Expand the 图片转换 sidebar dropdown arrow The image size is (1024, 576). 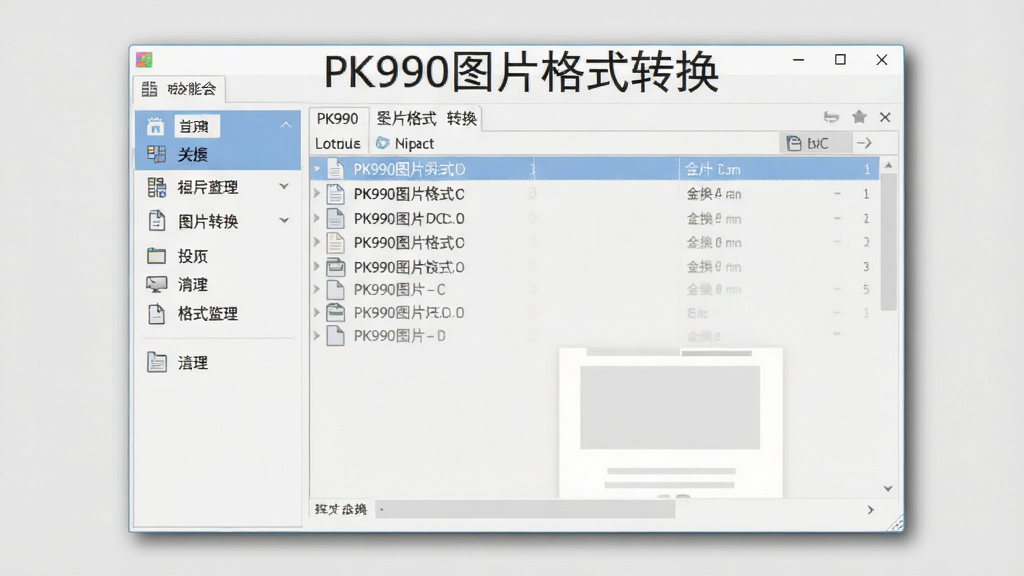tap(284, 221)
